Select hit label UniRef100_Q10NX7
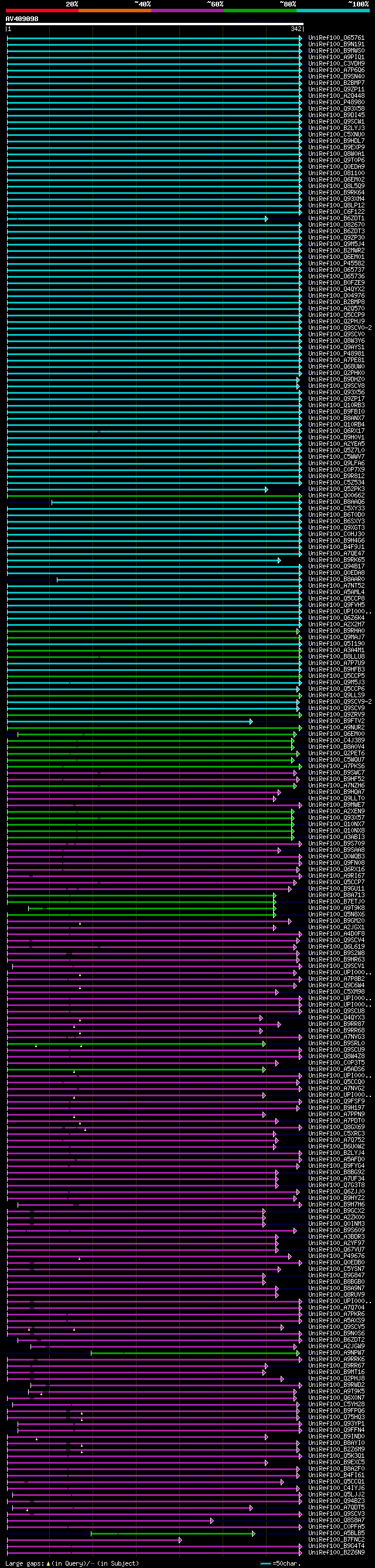 337,825
